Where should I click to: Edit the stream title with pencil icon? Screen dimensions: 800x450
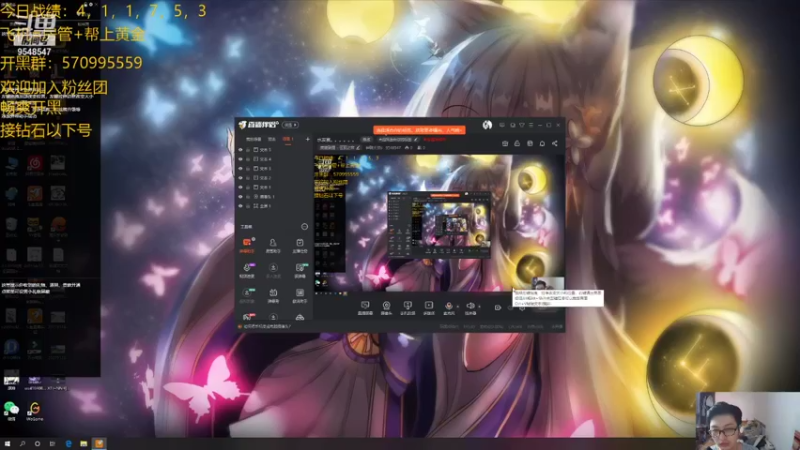click(416, 139)
